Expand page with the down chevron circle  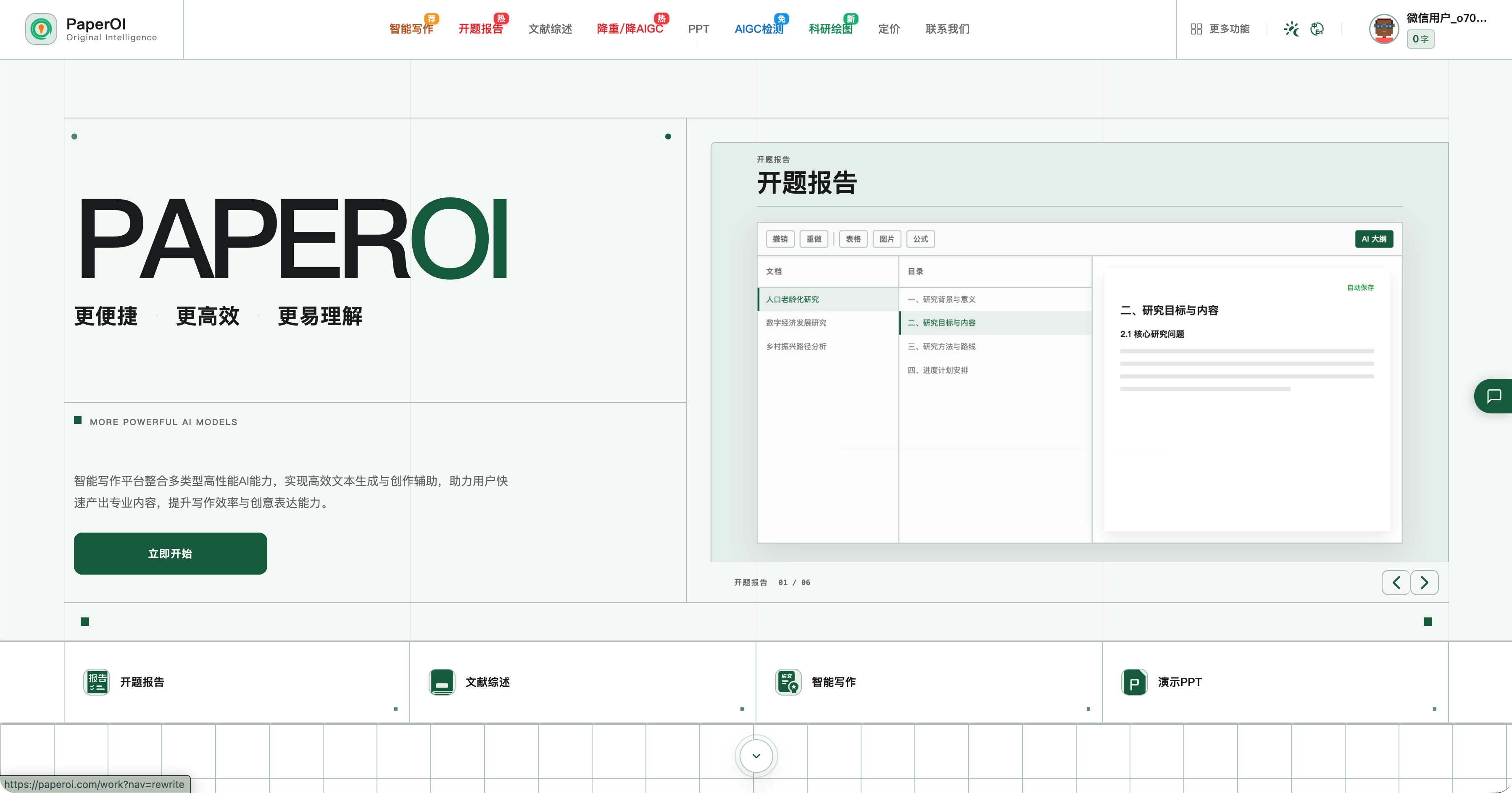click(756, 756)
